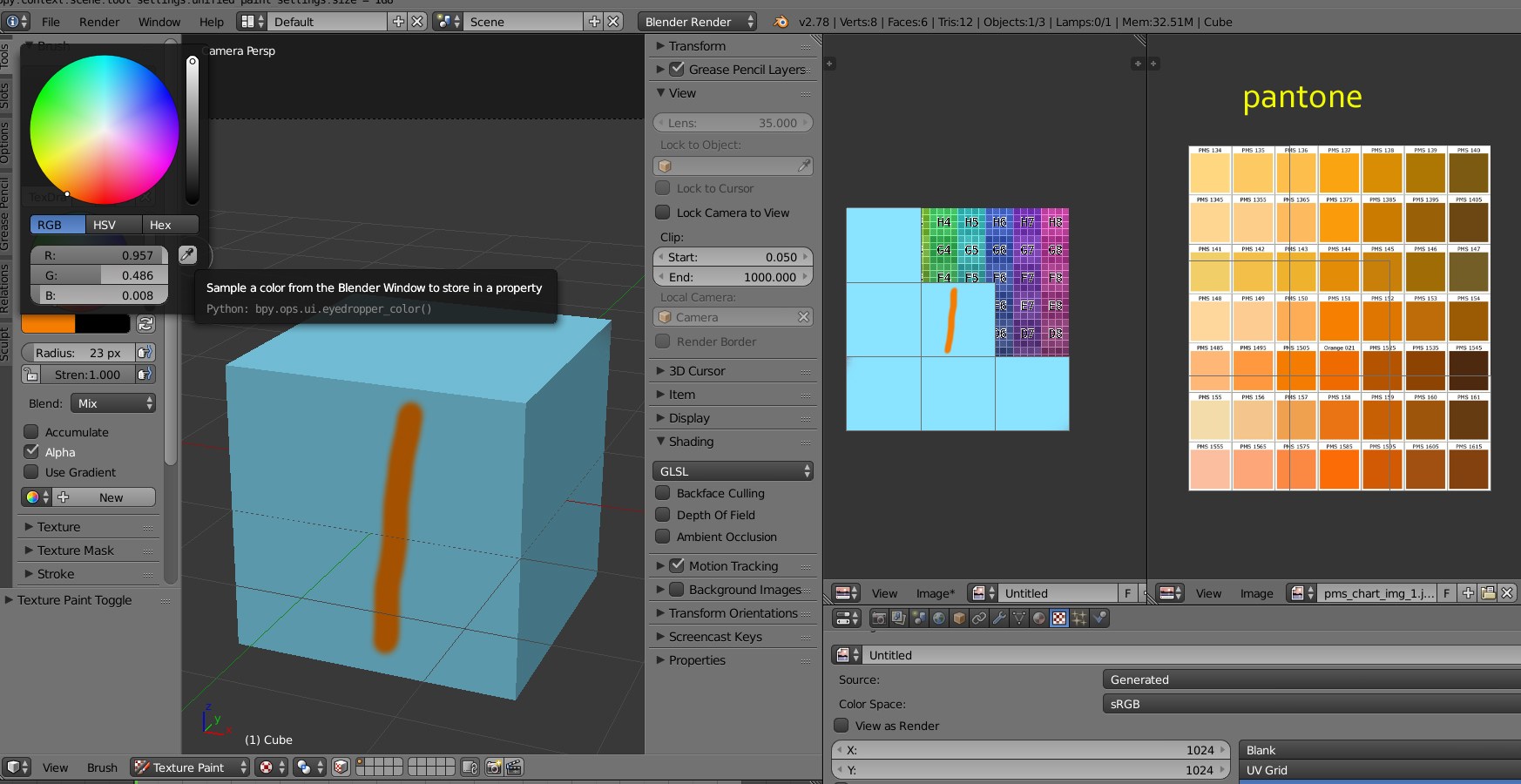Open the Texture tab in properties header
Image resolution: width=1521 pixels, height=784 pixels.
point(1058,618)
